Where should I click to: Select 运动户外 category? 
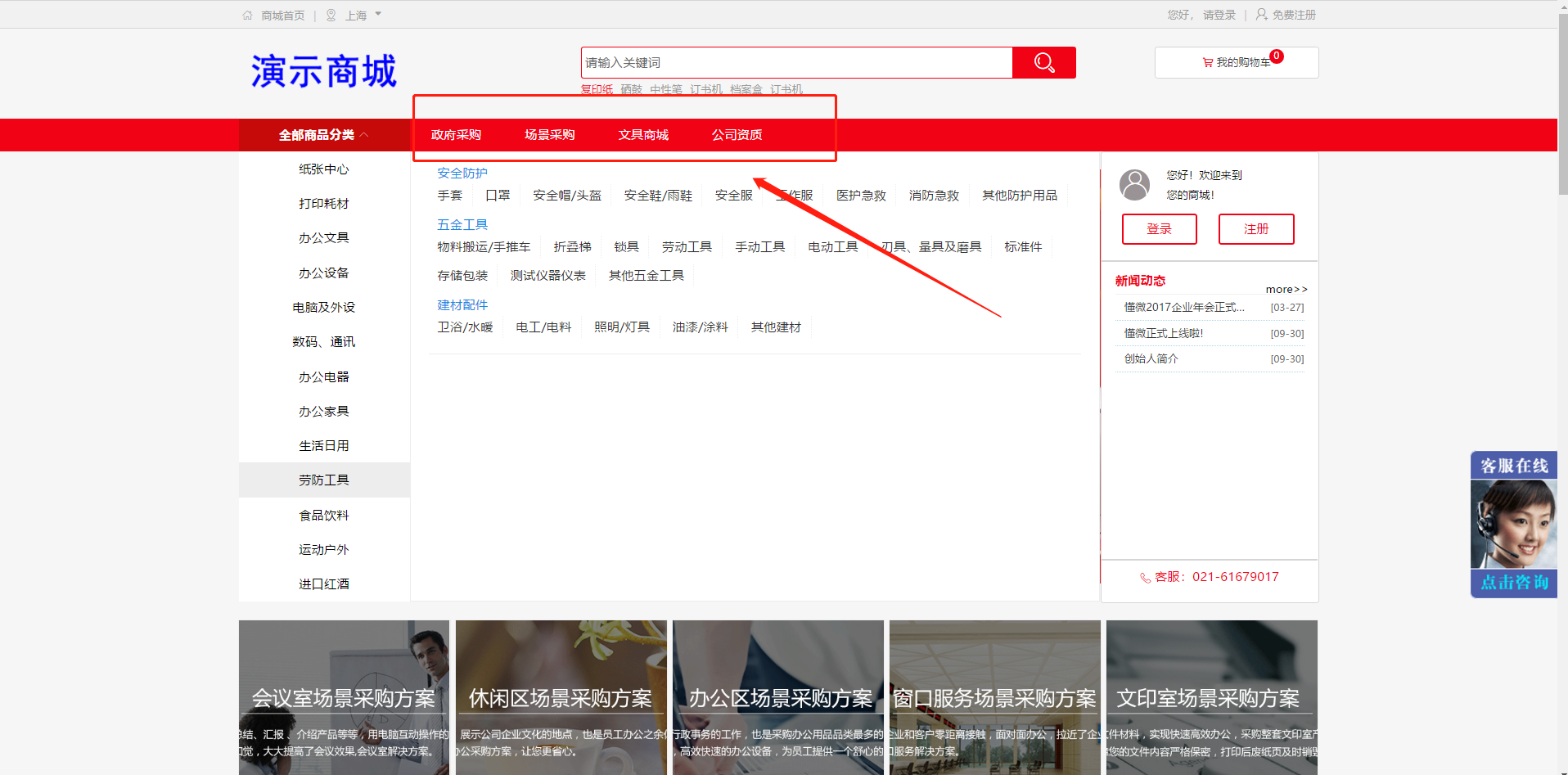[x=324, y=550]
